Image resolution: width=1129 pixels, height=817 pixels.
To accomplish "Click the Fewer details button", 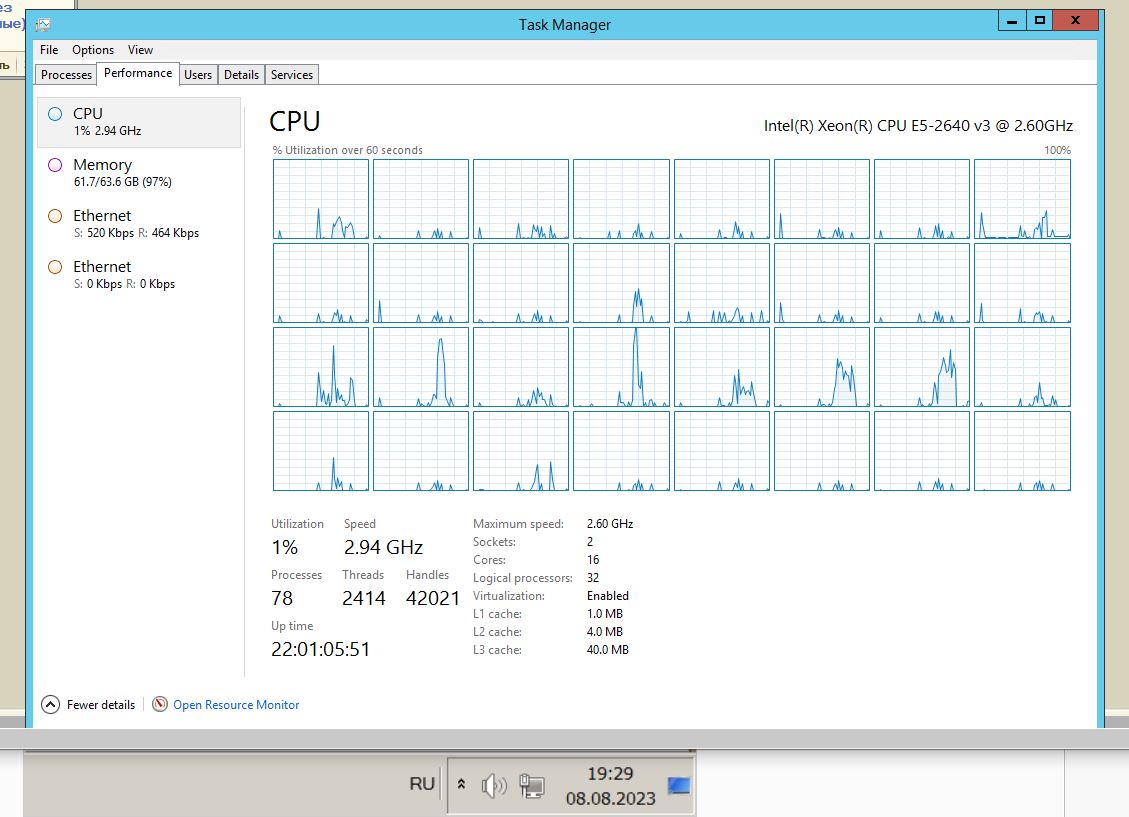I will click(89, 705).
